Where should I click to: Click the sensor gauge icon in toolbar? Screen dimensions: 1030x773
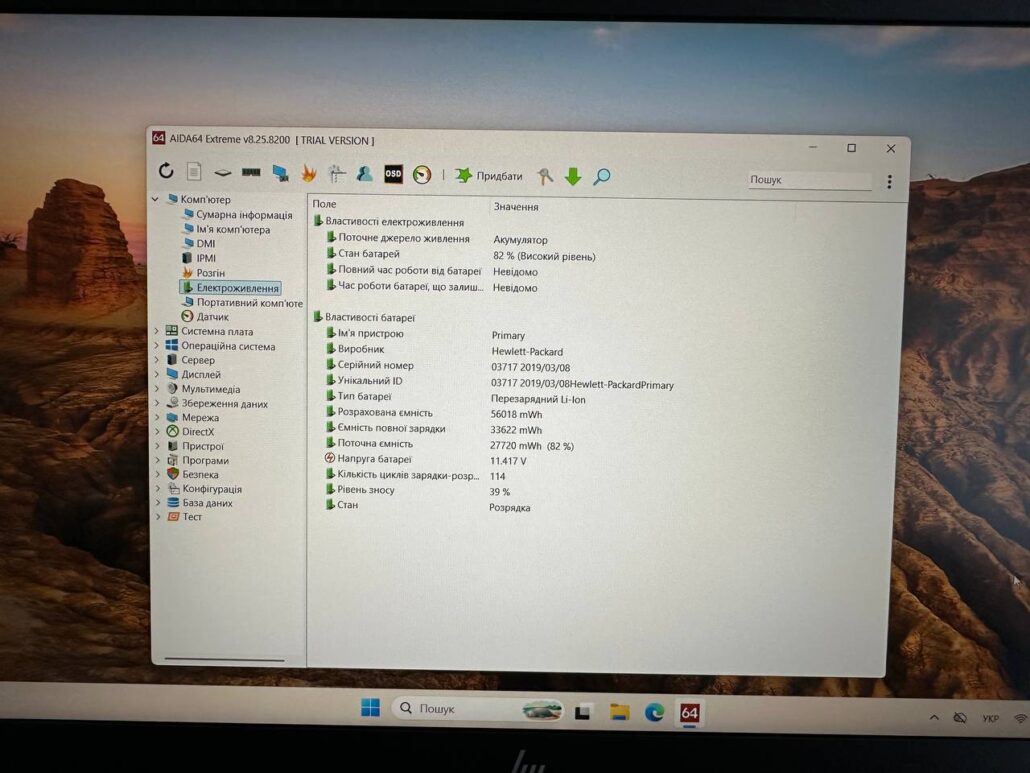point(422,175)
